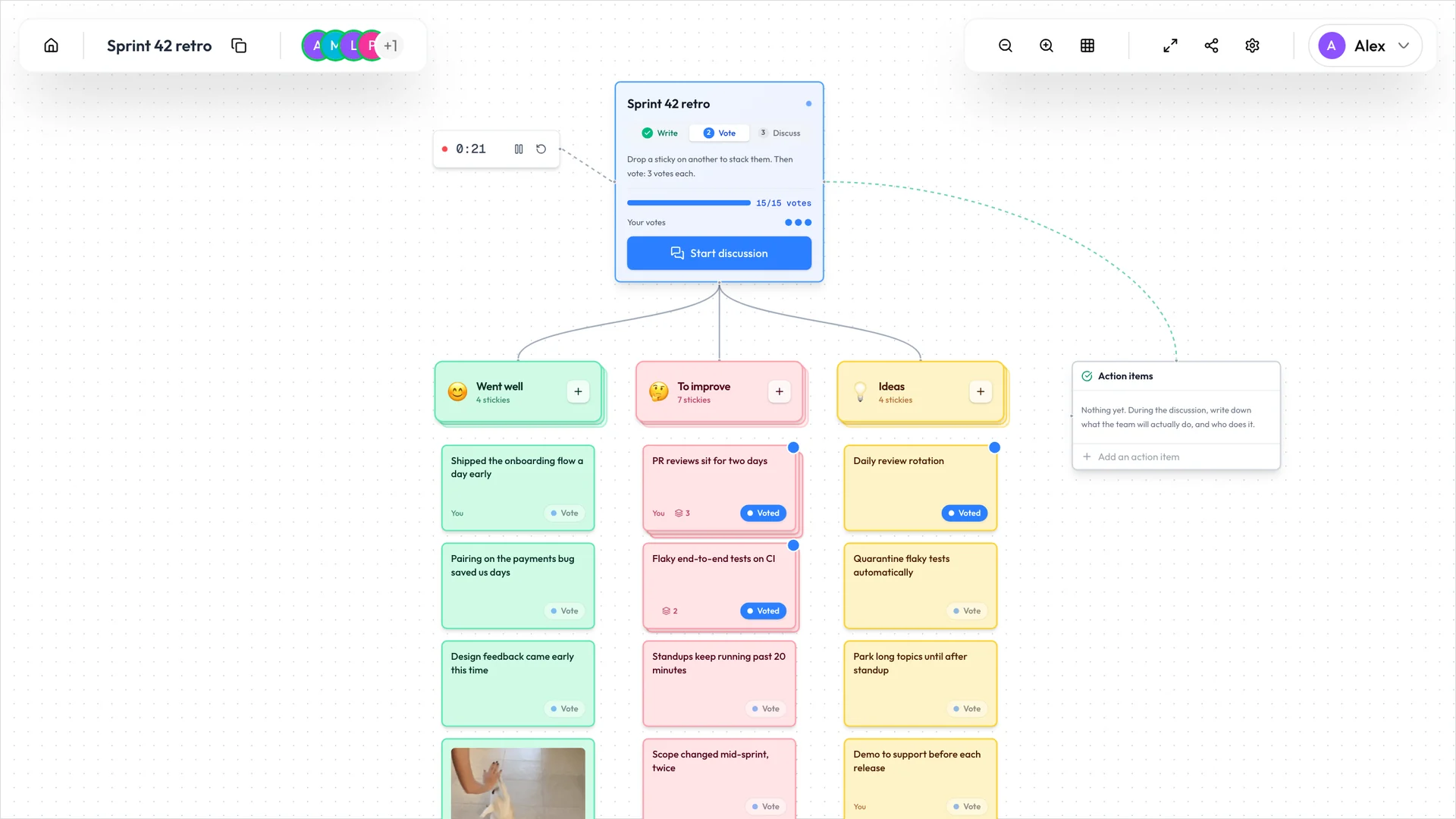The width and height of the screenshot is (1456, 819).
Task: Open the stack count on Flaky end-to-end sticky
Action: click(x=670, y=611)
